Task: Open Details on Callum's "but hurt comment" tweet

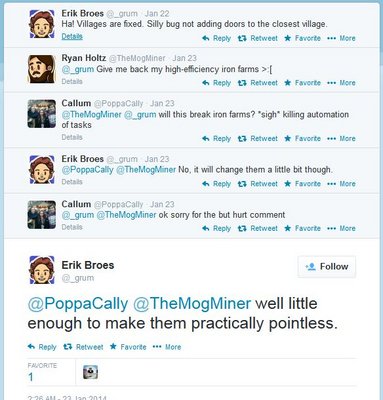Action: tap(72, 227)
